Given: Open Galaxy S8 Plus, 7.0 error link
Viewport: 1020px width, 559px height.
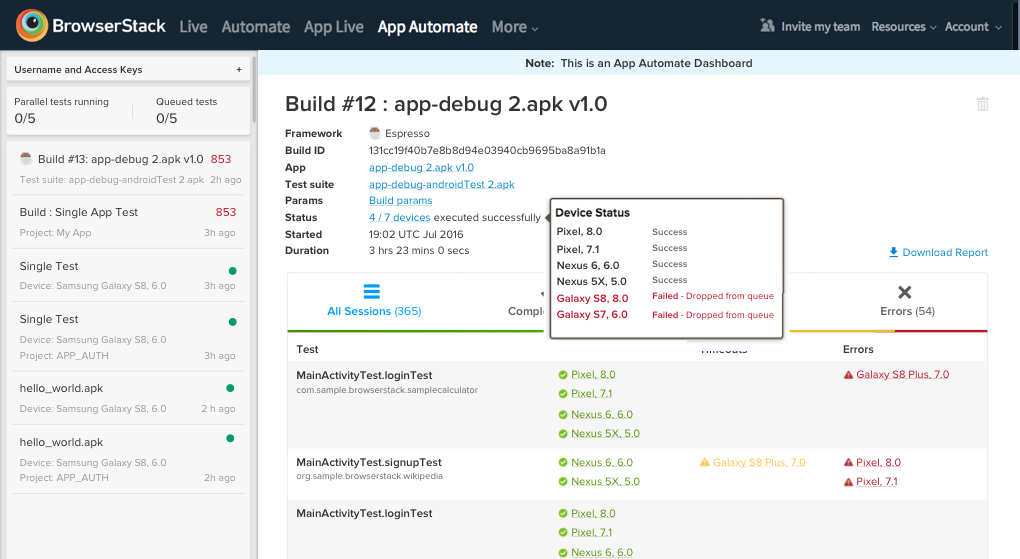Looking at the screenshot, I should pos(902,374).
